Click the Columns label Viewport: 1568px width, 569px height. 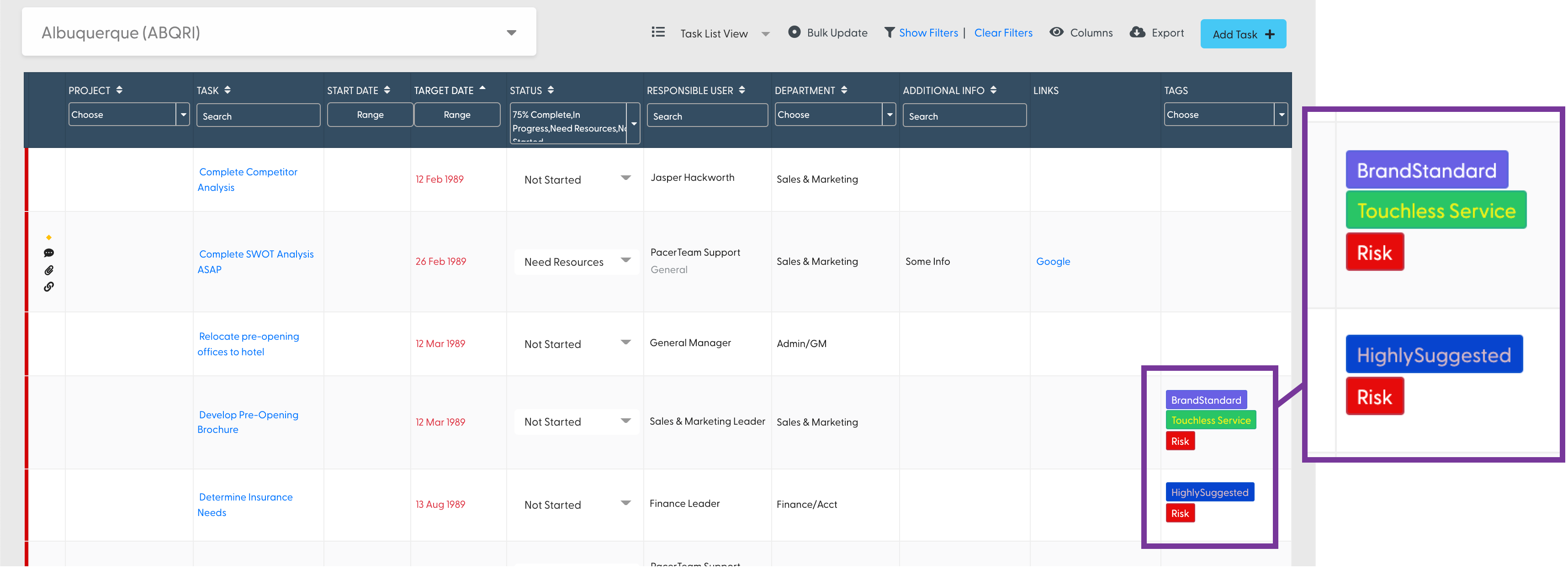1091,33
